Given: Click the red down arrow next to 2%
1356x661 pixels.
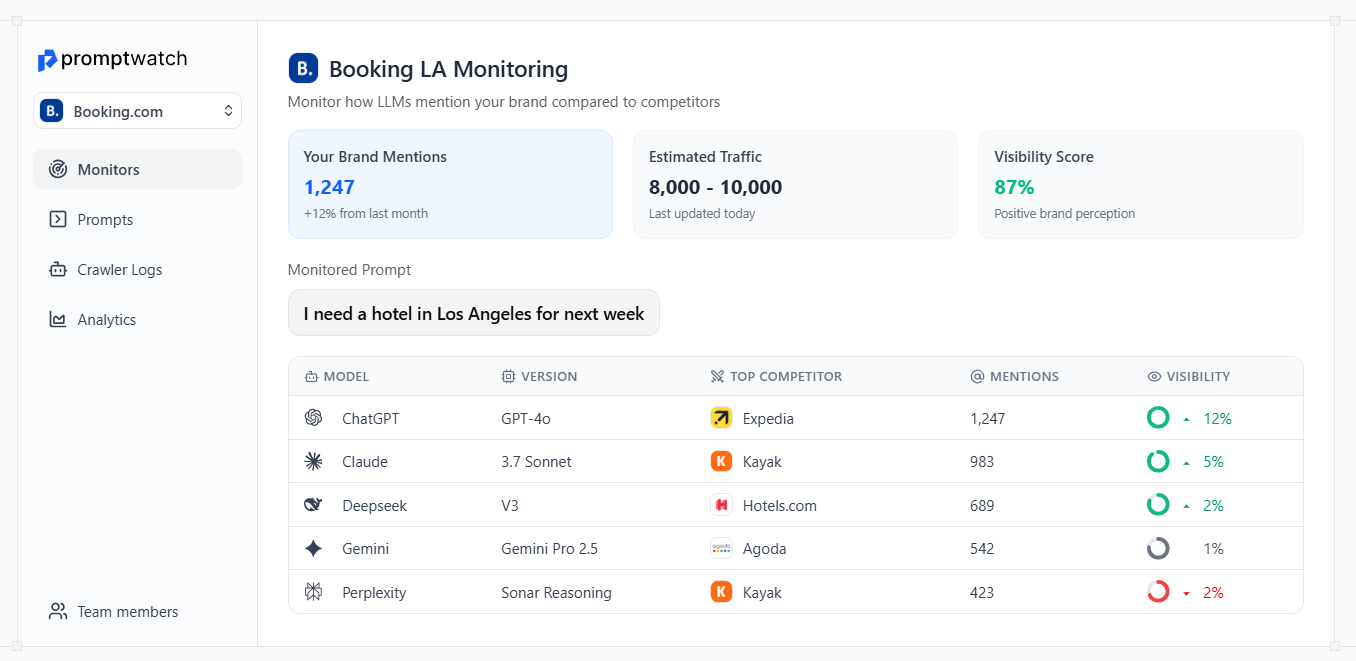Looking at the screenshot, I should [x=1186, y=593].
